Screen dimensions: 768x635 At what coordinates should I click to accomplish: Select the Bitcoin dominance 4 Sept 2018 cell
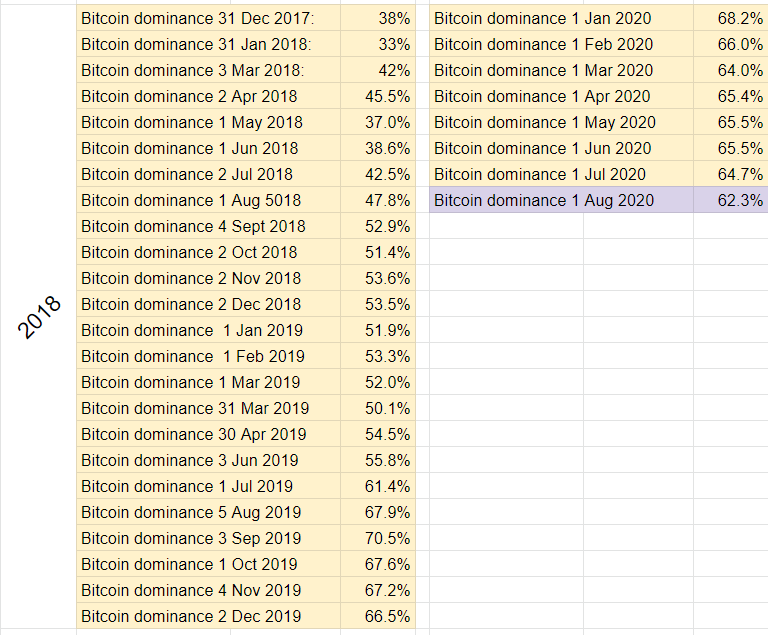point(209,226)
